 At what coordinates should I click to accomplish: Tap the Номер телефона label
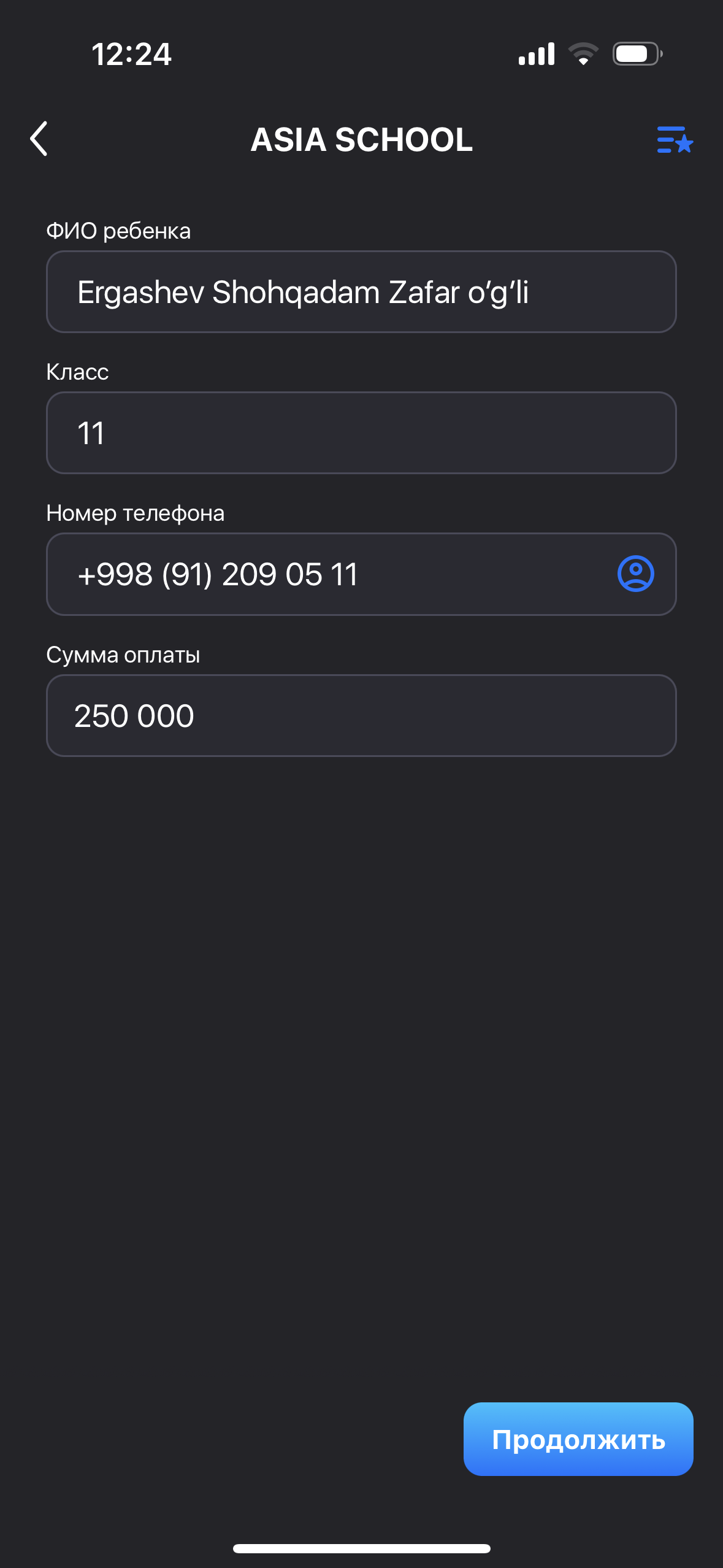[136, 513]
